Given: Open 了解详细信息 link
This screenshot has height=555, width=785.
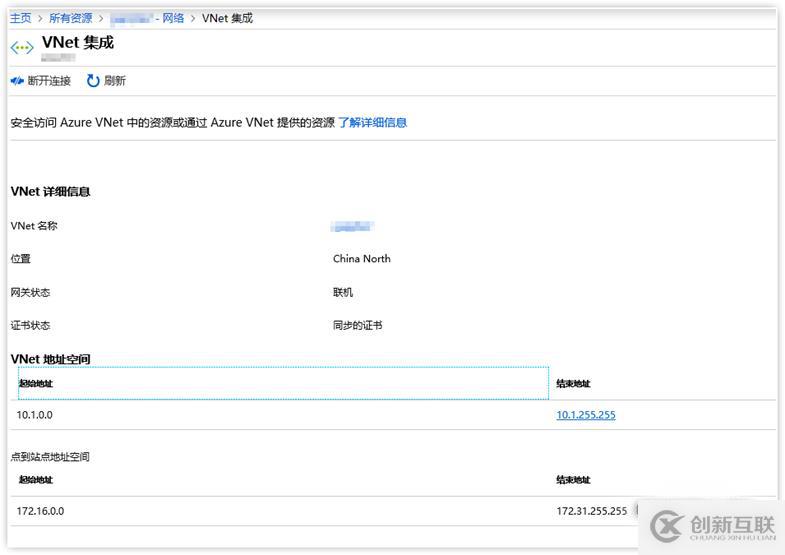Looking at the screenshot, I should click(x=372, y=123).
